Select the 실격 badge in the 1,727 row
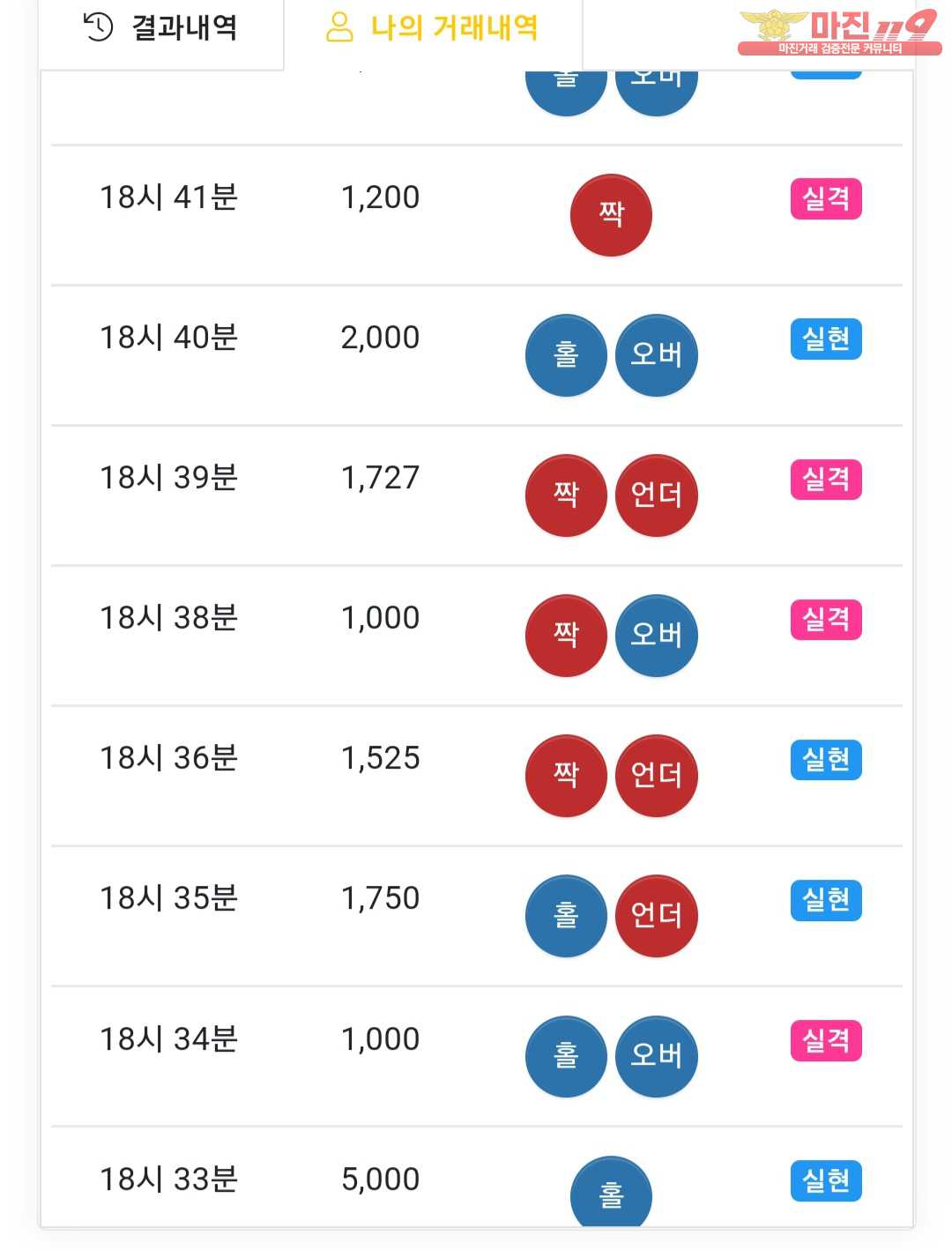Viewport: 952px width, 1250px height. tap(826, 479)
